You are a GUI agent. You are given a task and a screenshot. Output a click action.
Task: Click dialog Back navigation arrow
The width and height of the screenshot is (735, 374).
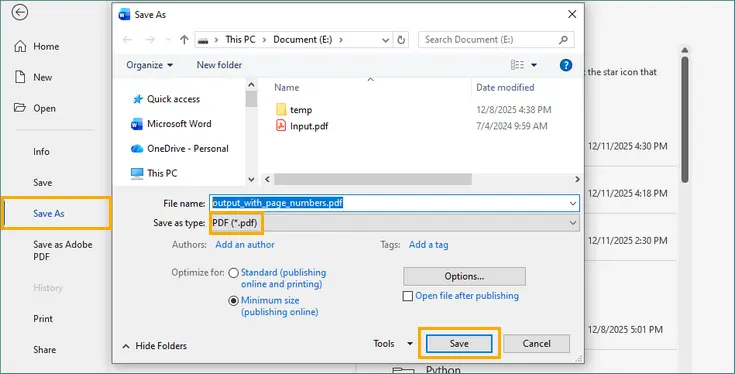point(128,40)
